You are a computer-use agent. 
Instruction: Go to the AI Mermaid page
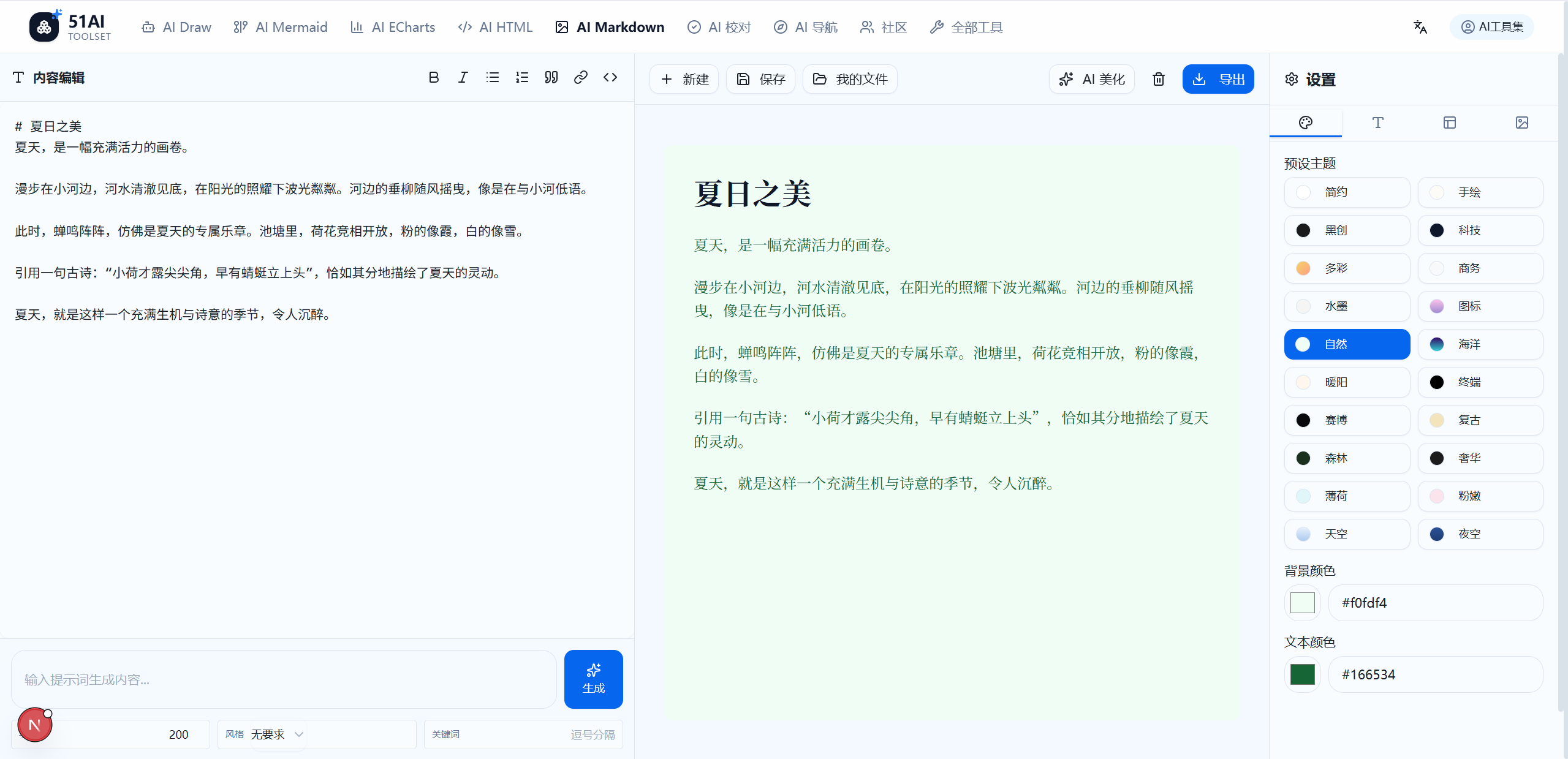281,27
